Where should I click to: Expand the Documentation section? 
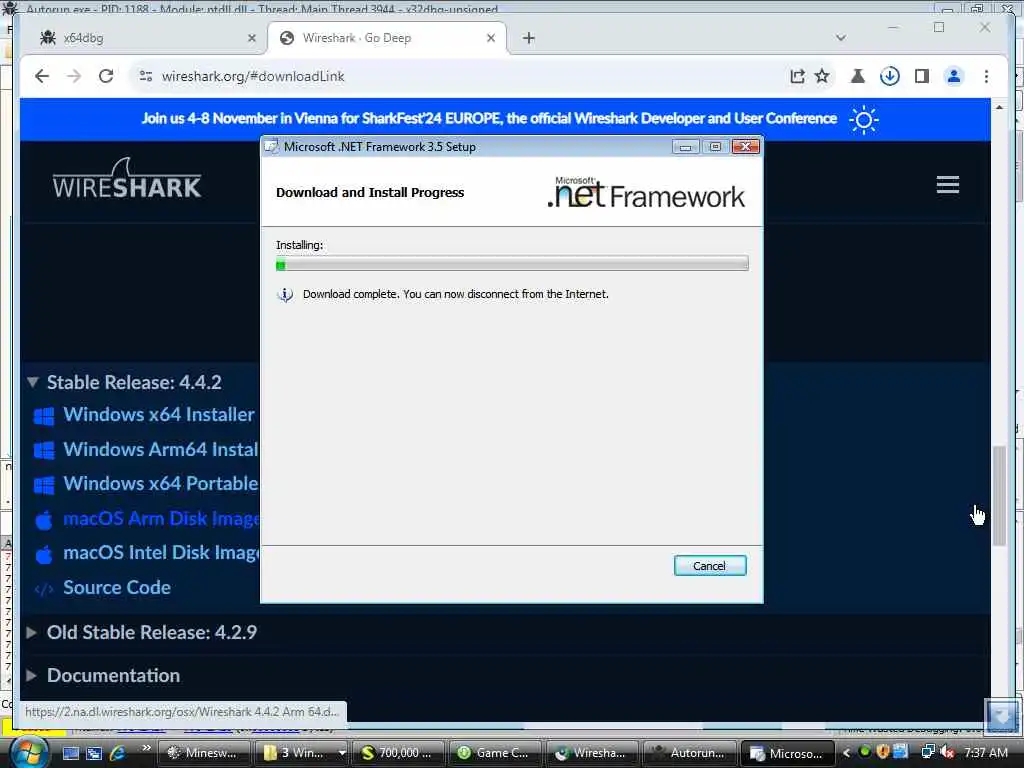click(113, 675)
